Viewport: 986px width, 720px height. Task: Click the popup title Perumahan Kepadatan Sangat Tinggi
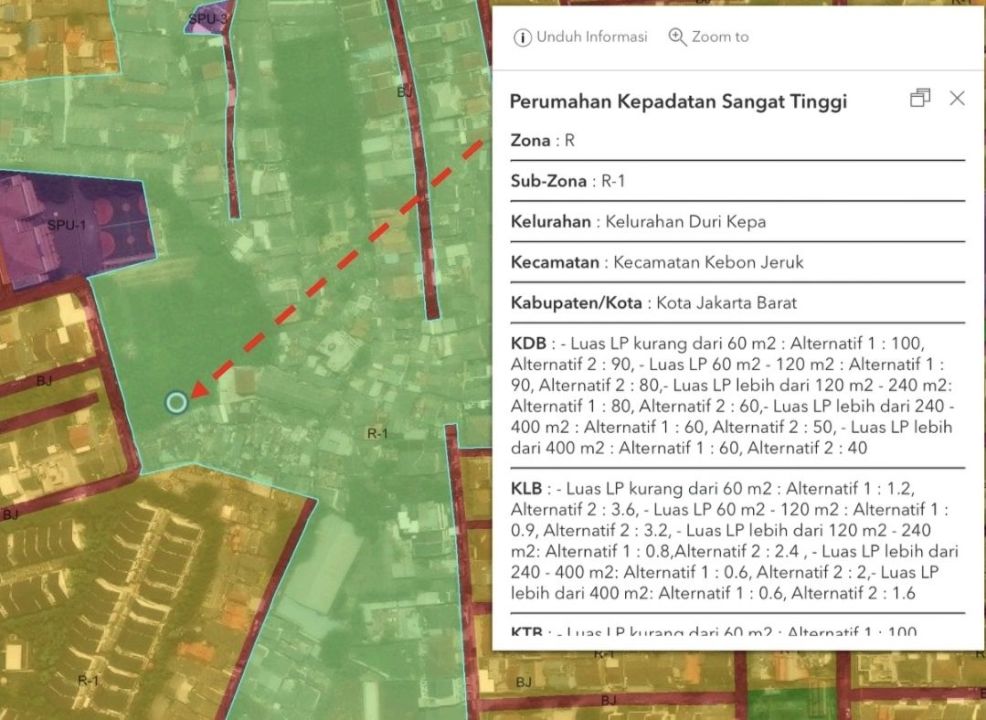(x=678, y=101)
